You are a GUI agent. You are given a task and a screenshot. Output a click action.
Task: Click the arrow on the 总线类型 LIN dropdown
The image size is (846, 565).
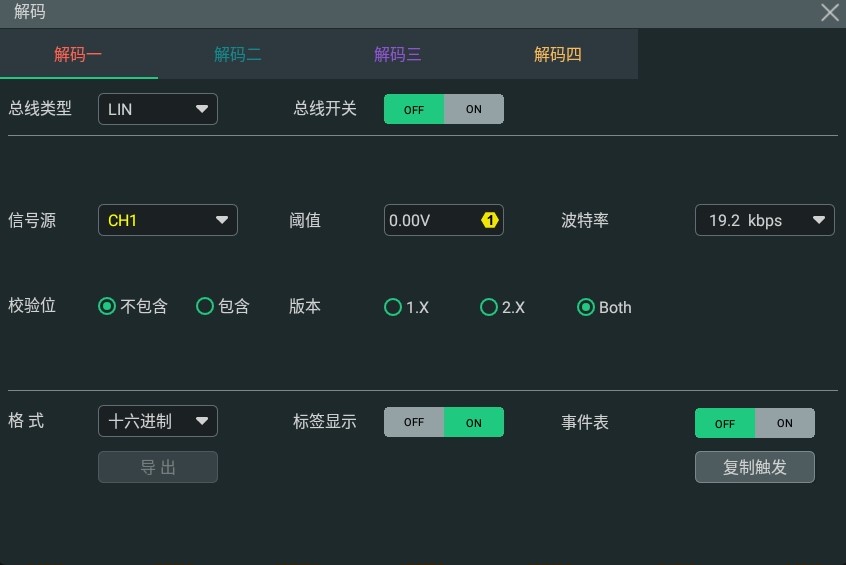(202, 109)
